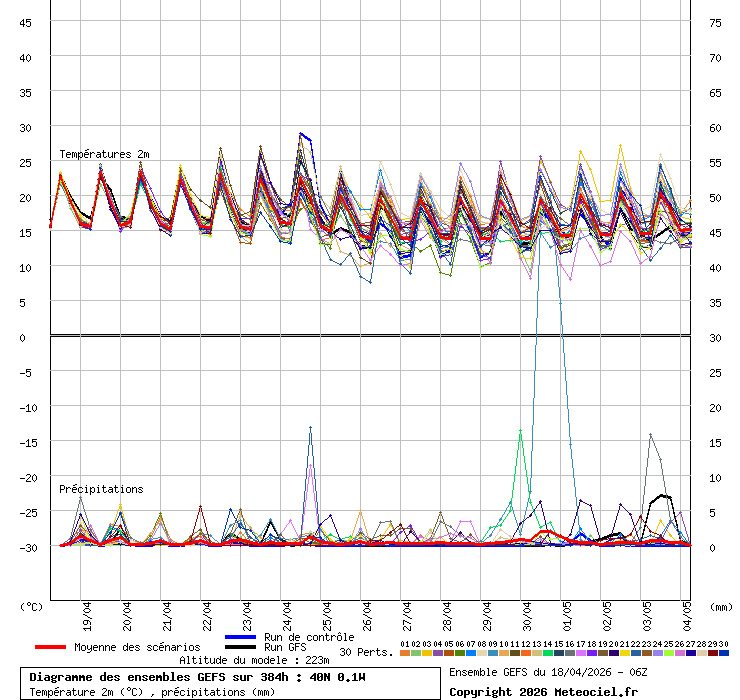Select perturbation 30 blue legend swatch
Viewport: 740px width, 700px height.
pyautogui.click(x=724, y=653)
